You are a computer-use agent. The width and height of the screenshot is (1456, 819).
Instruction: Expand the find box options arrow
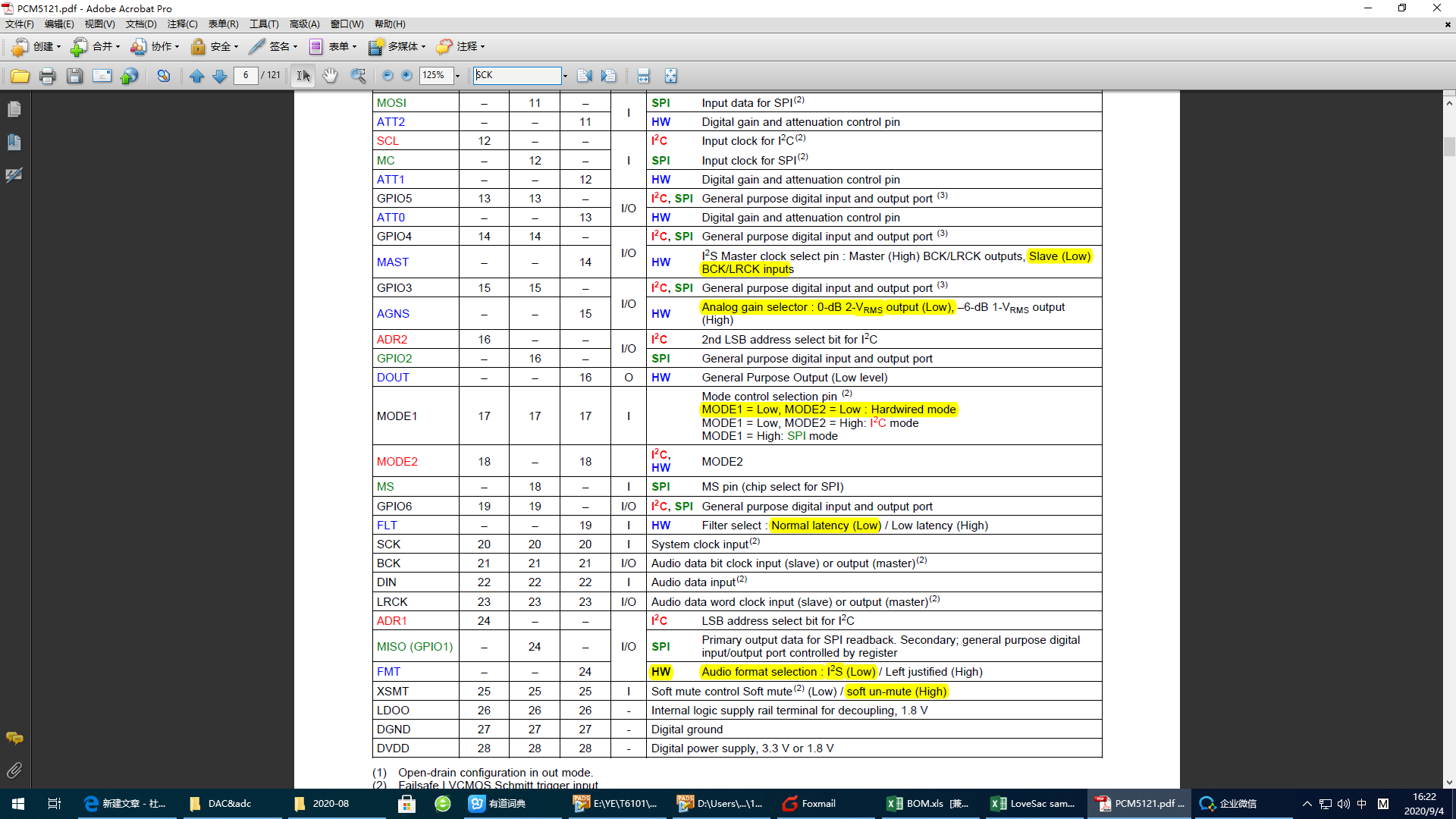pyautogui.click(x=565, y=76)
